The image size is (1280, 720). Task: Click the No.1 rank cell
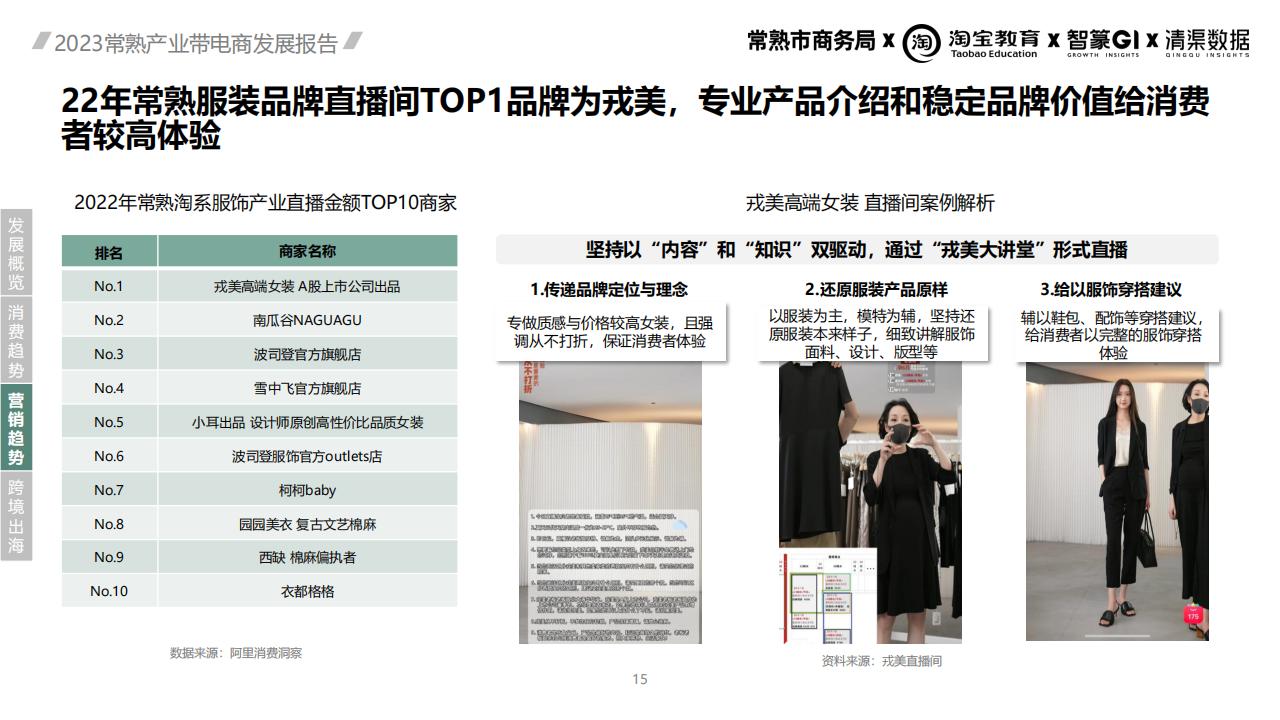pyautogui.click(x=109, y=286)
